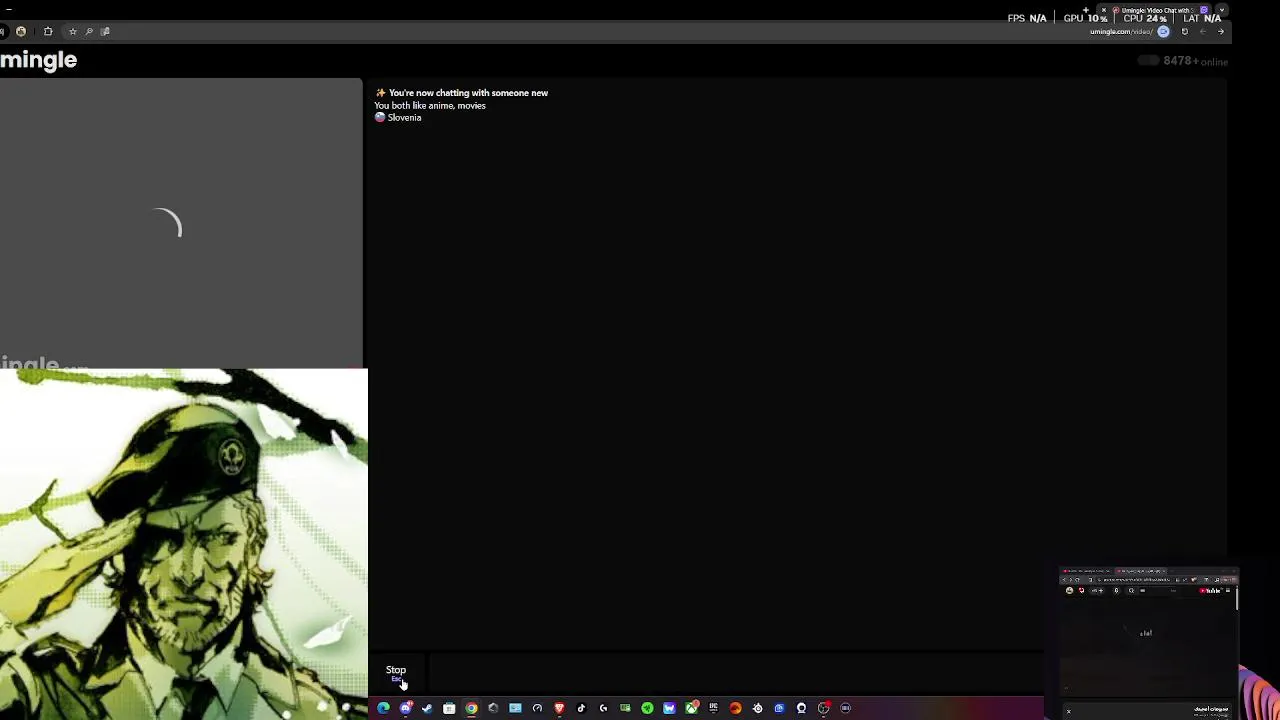1280x720 pixels.
Task: Click the Slovenia country label
Action: (x=398, y=118)
